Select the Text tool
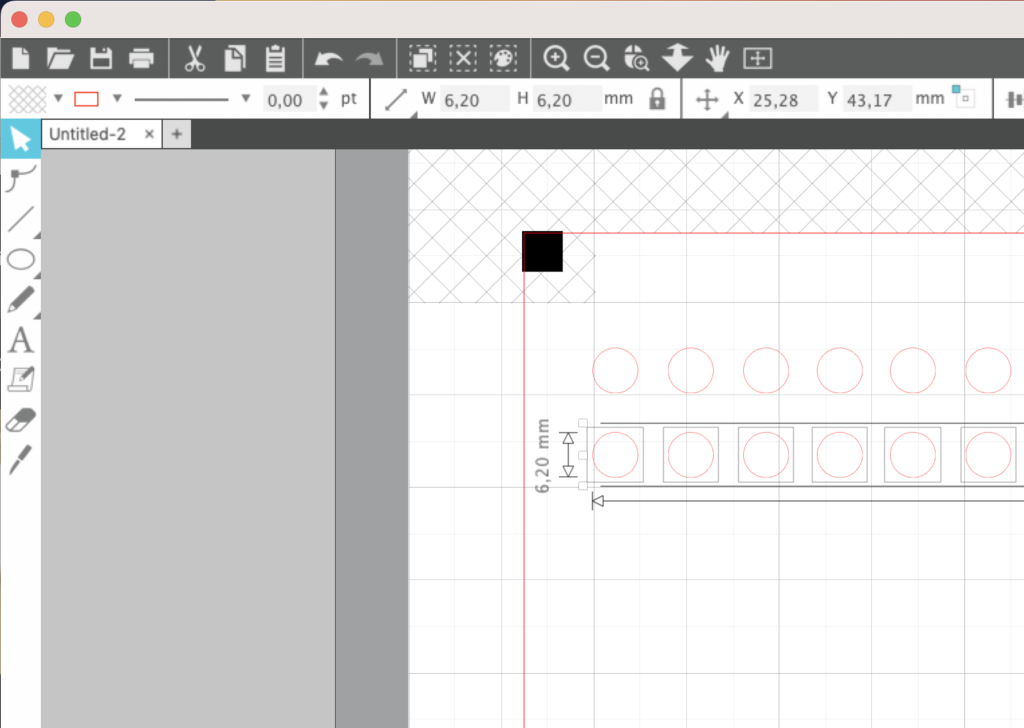The height and width of the screenshot is (728, 1024). tap(20, 341)
